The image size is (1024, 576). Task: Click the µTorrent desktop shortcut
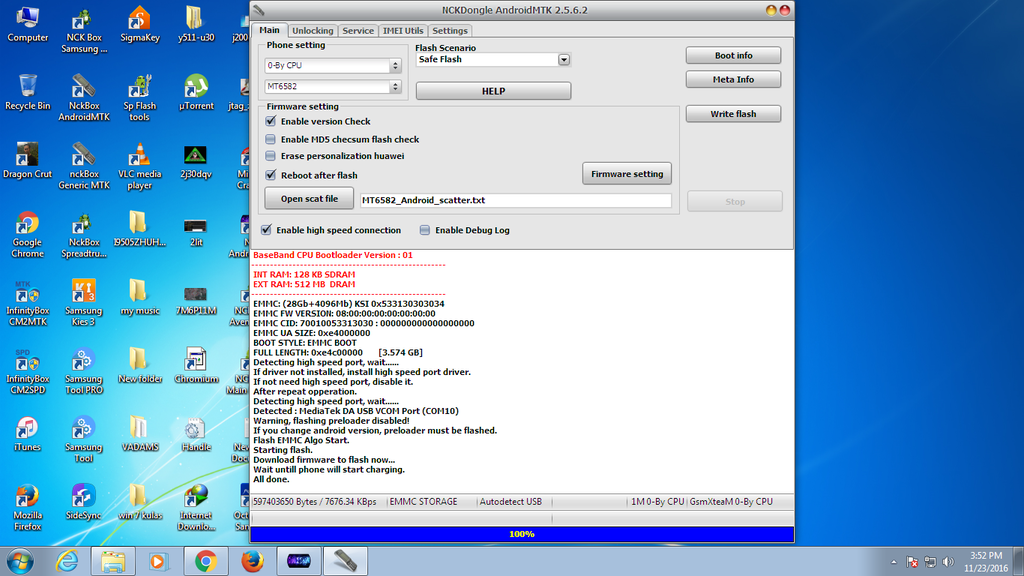pos(196,90)
